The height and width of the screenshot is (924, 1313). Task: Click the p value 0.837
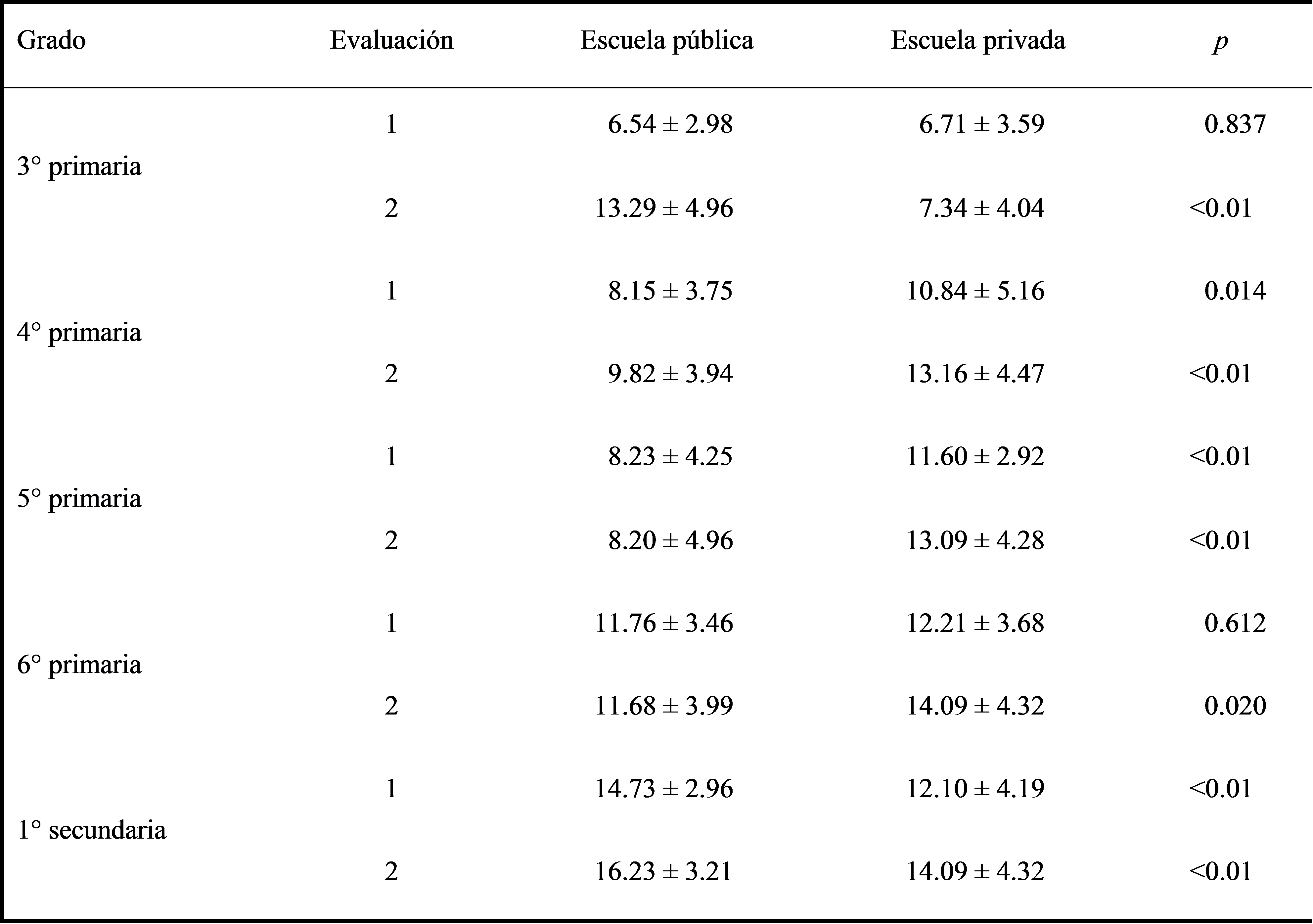tap(1235, 124)
